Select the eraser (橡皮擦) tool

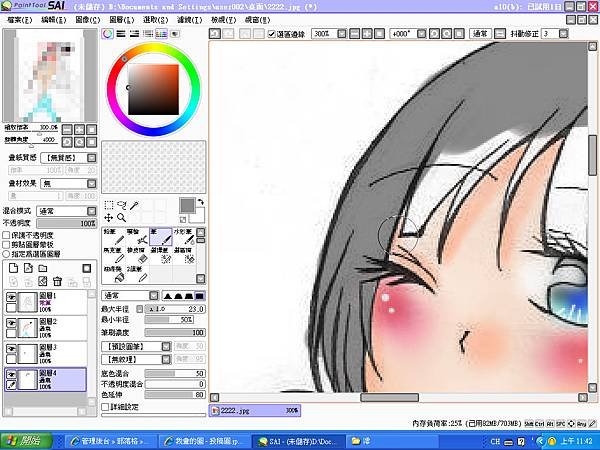(137, 255)
